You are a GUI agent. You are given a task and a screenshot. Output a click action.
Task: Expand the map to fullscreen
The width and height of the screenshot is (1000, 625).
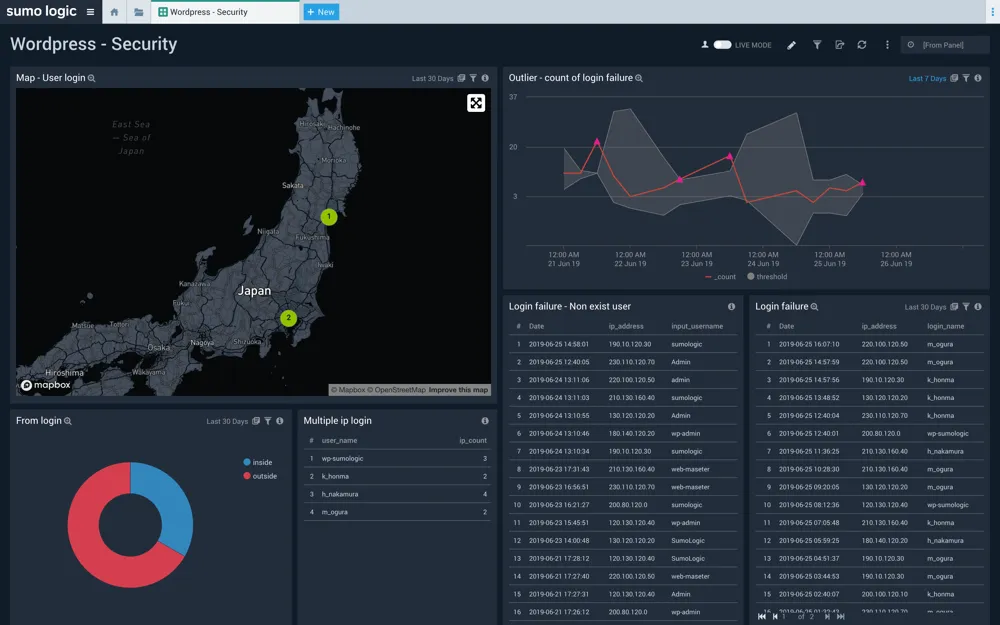pos(476,103)
